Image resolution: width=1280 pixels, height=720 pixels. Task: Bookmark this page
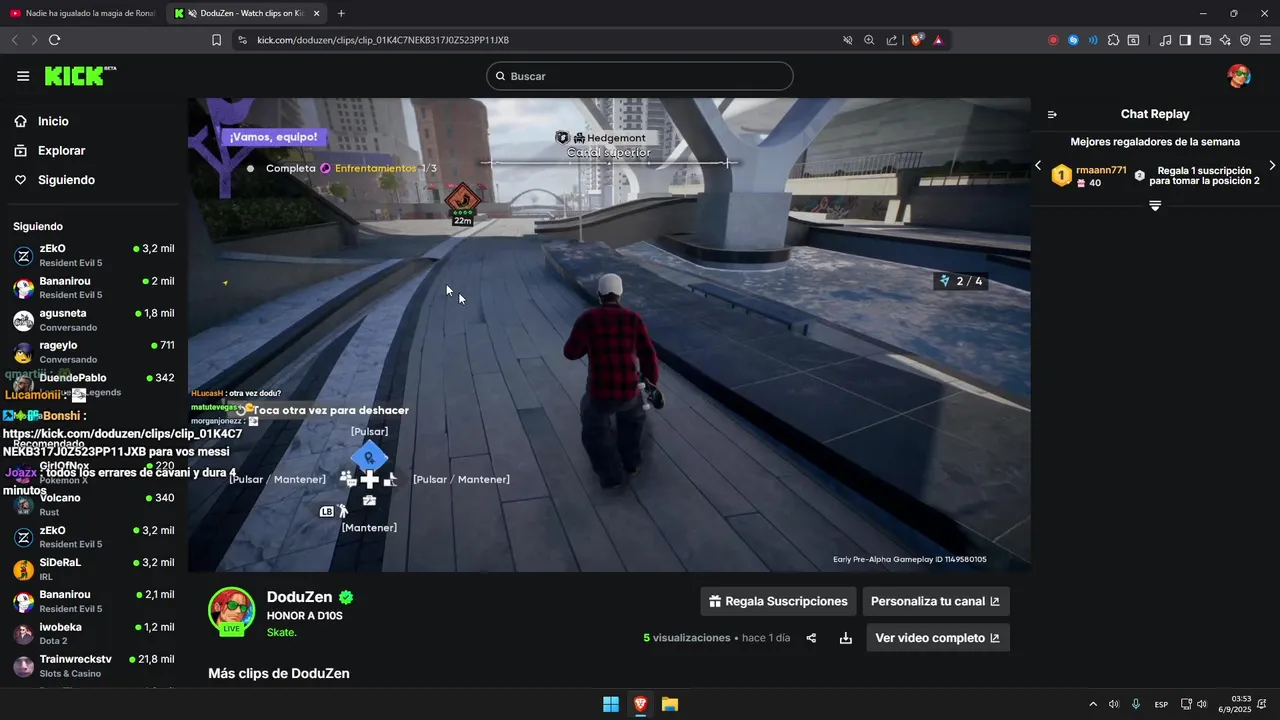point(216,40)
